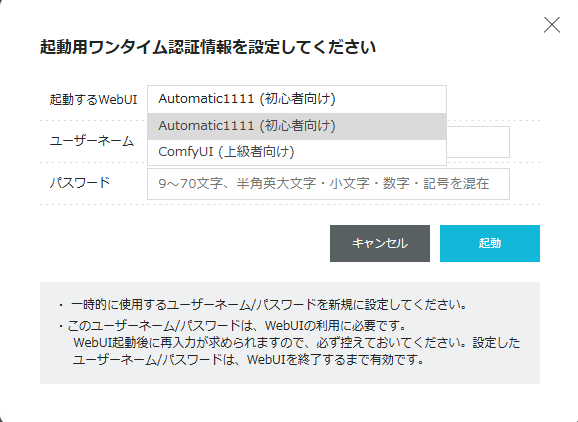Select highlighted Automatic1111 (初心者向け) list option
The width and height of the screenshot is (578, 422).
pos(297,126)
